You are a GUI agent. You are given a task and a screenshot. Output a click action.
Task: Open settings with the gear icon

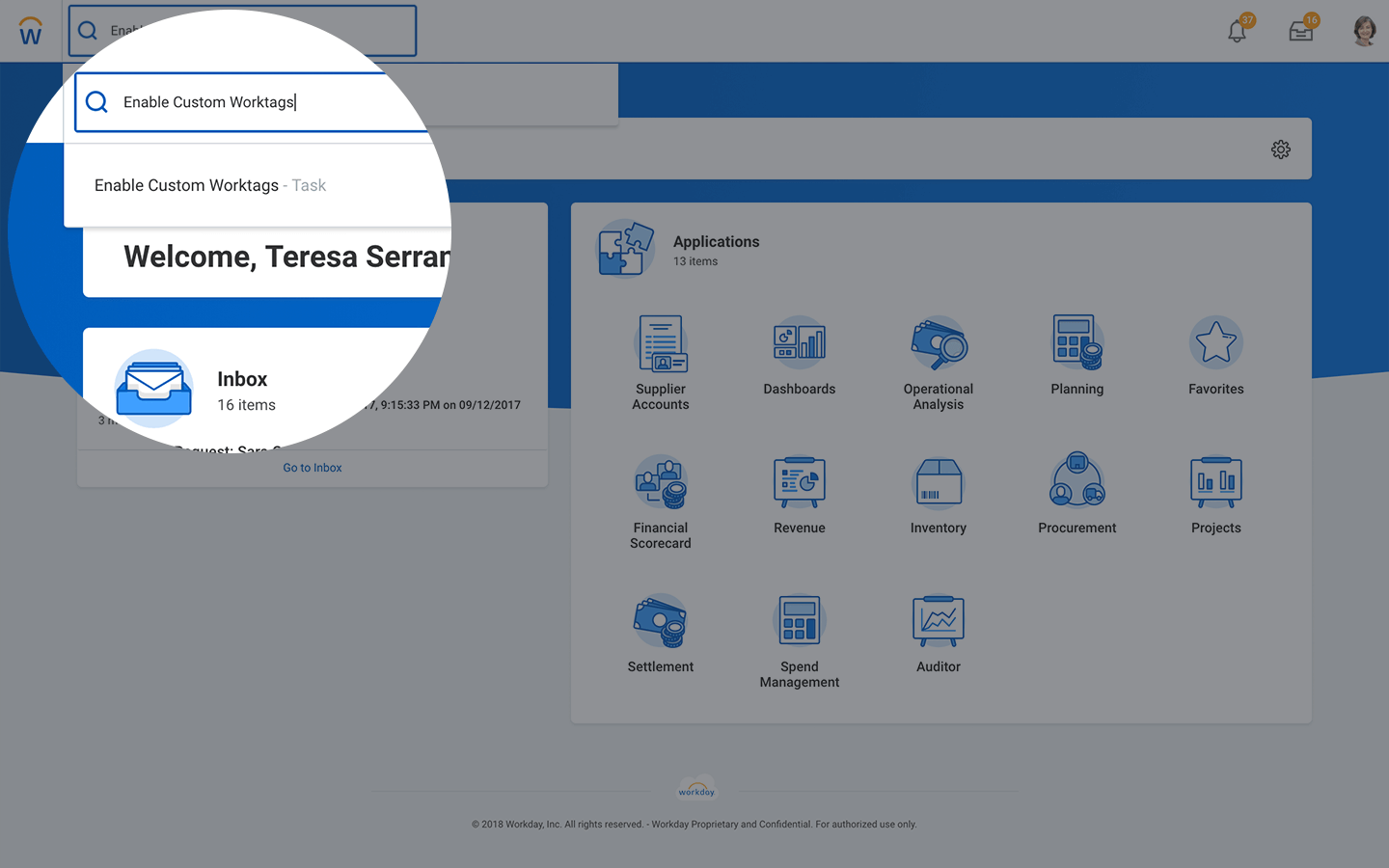[x=1280, y=149]
